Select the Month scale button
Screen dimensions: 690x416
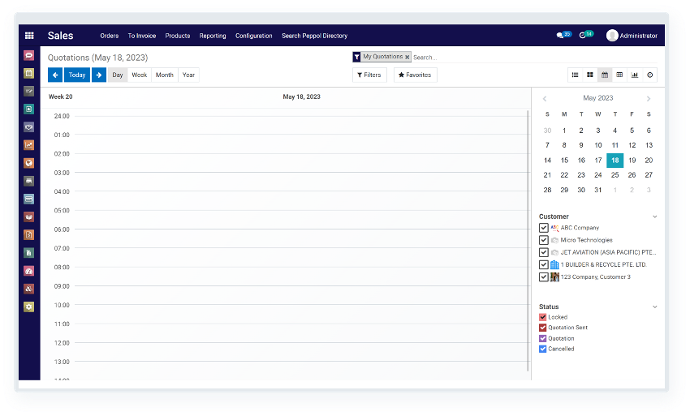165,75
